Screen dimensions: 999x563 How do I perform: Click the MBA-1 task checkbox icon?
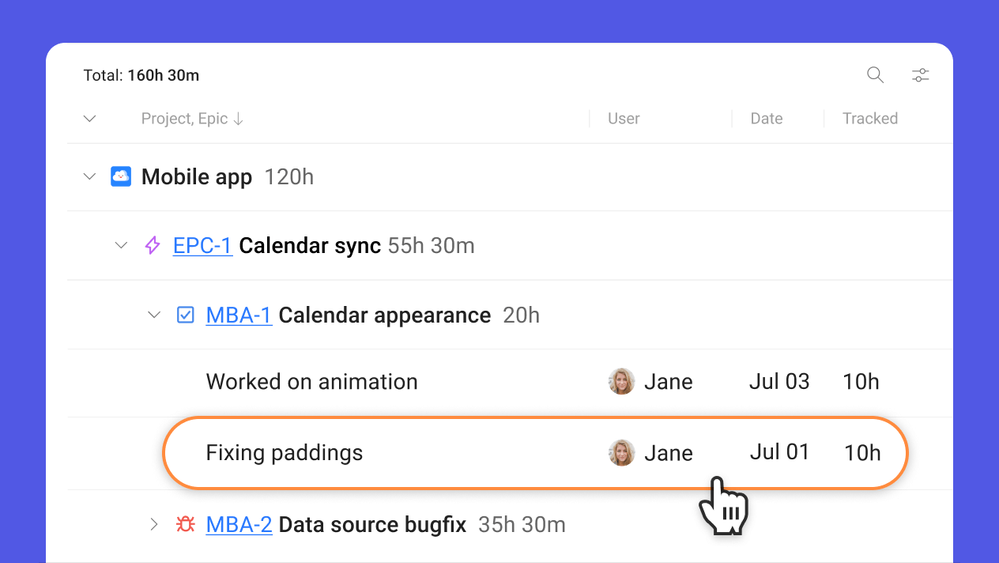tap(185, 315)
